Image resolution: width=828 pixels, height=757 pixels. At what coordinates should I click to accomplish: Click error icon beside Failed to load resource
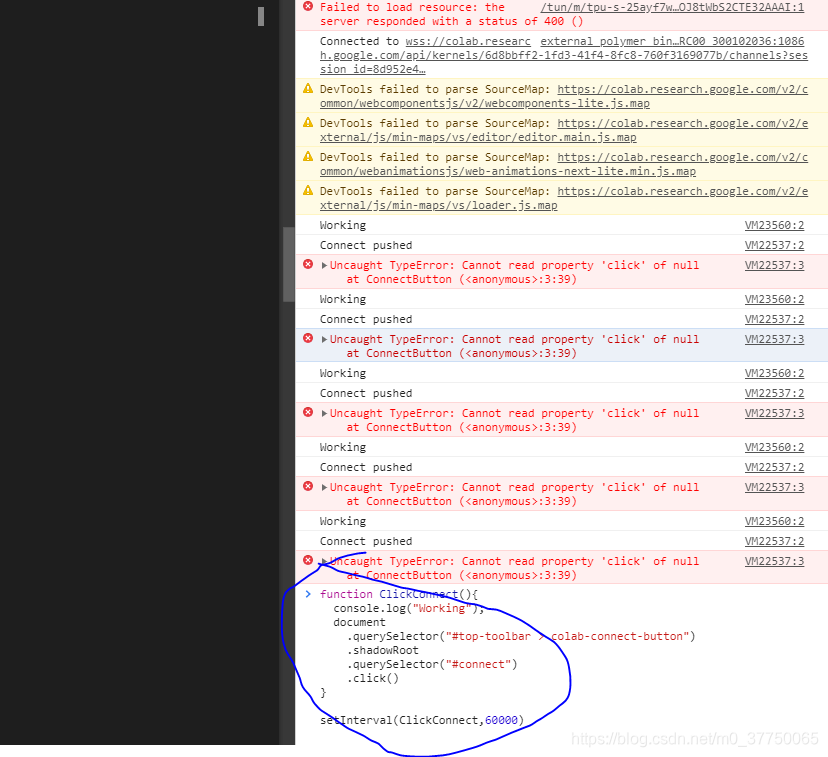[x=308, y=7]
